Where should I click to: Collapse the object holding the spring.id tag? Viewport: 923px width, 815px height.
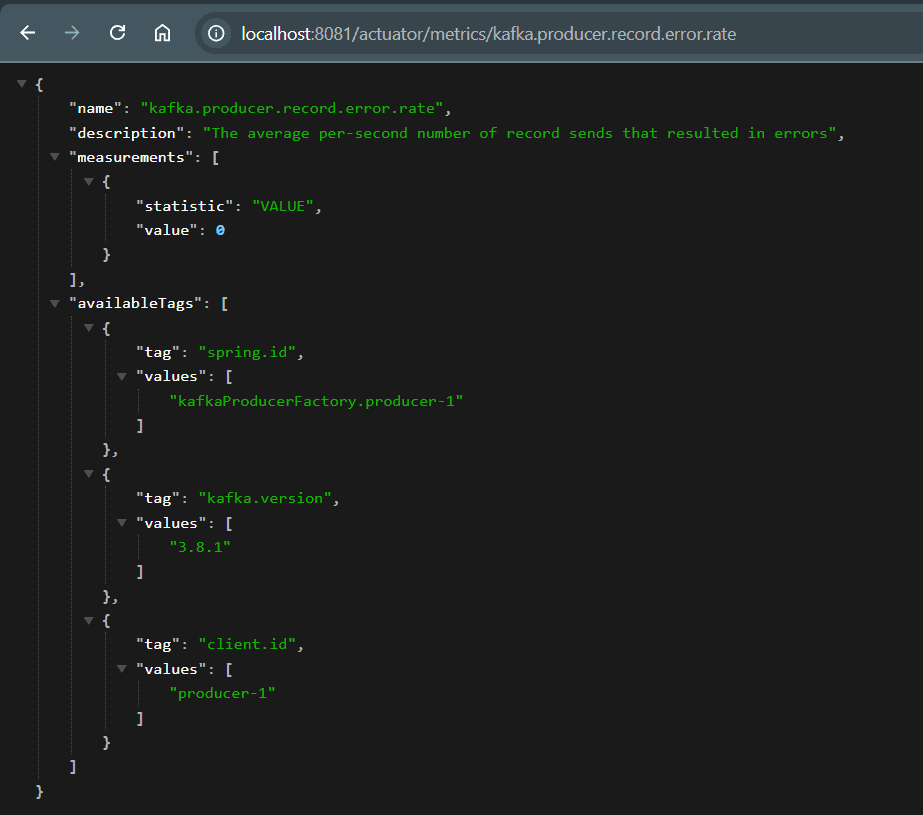coord(89,328)
